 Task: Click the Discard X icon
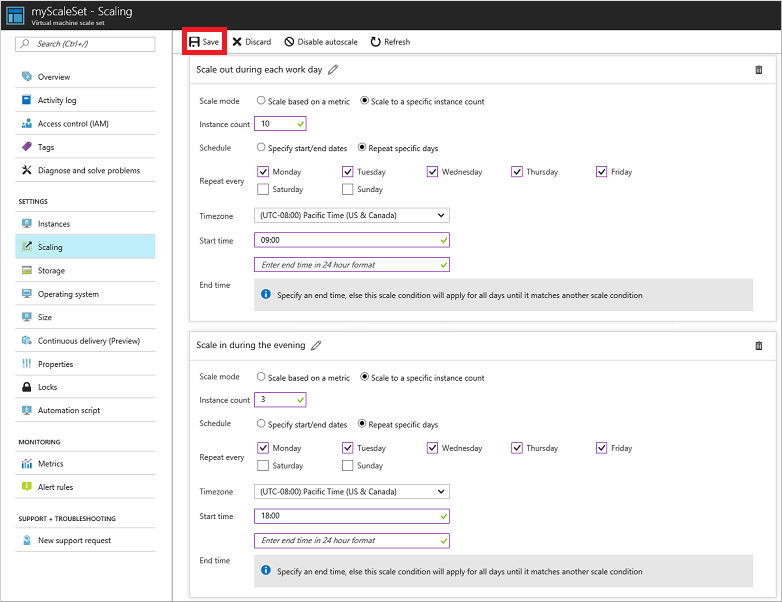[x=237, y=42]
